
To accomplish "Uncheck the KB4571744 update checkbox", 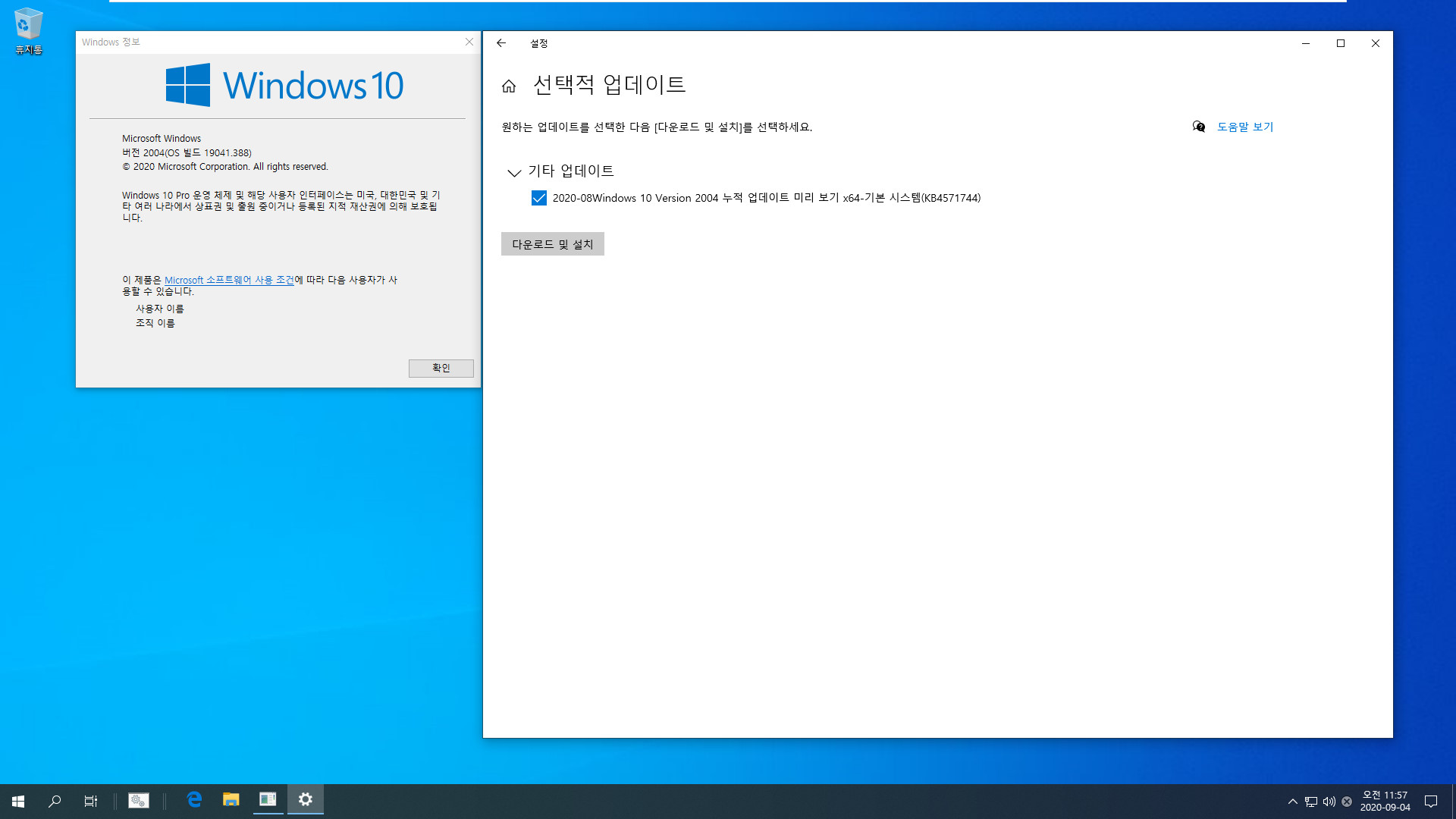I will (539, 198).
